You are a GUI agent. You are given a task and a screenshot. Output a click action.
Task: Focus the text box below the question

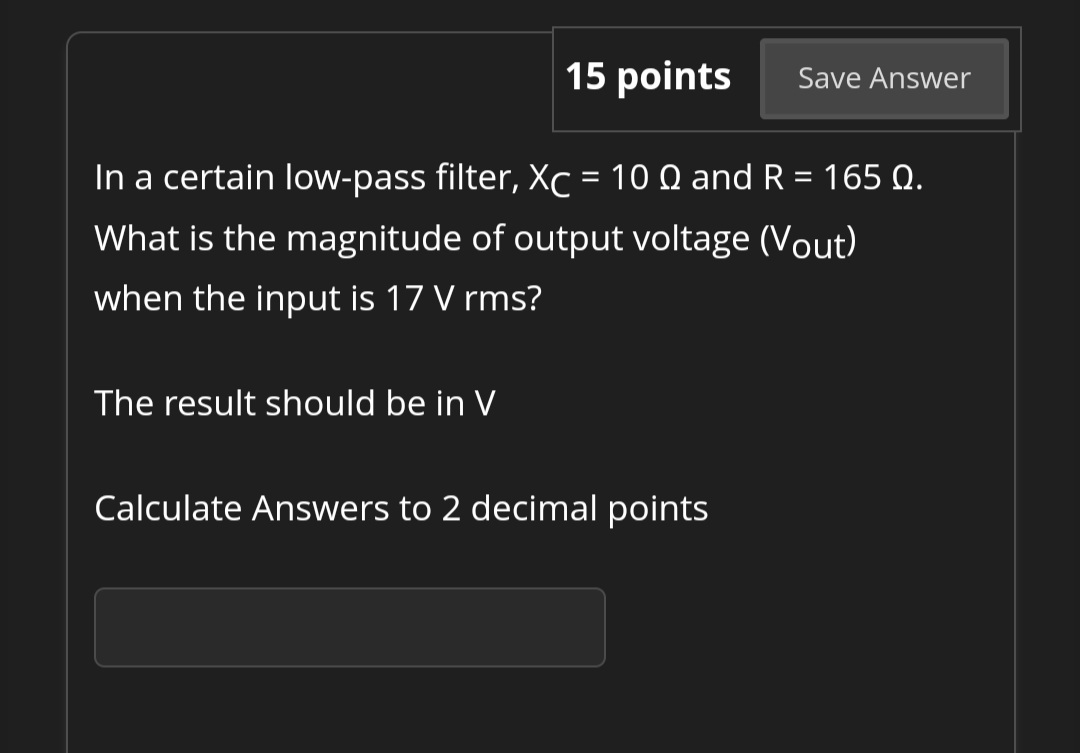350,627
